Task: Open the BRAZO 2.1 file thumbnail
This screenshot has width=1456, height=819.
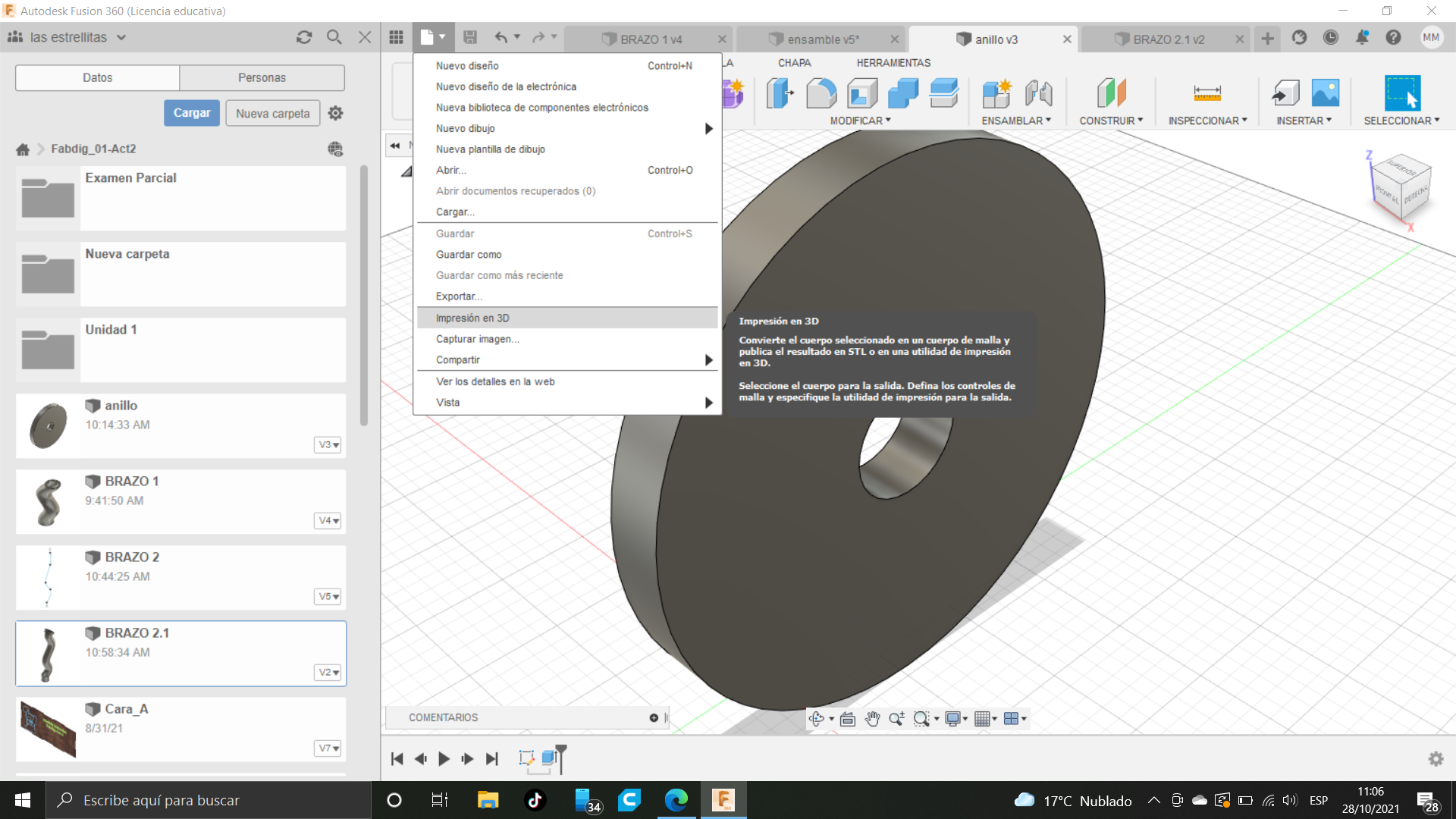Action: (x=48, y=654)
